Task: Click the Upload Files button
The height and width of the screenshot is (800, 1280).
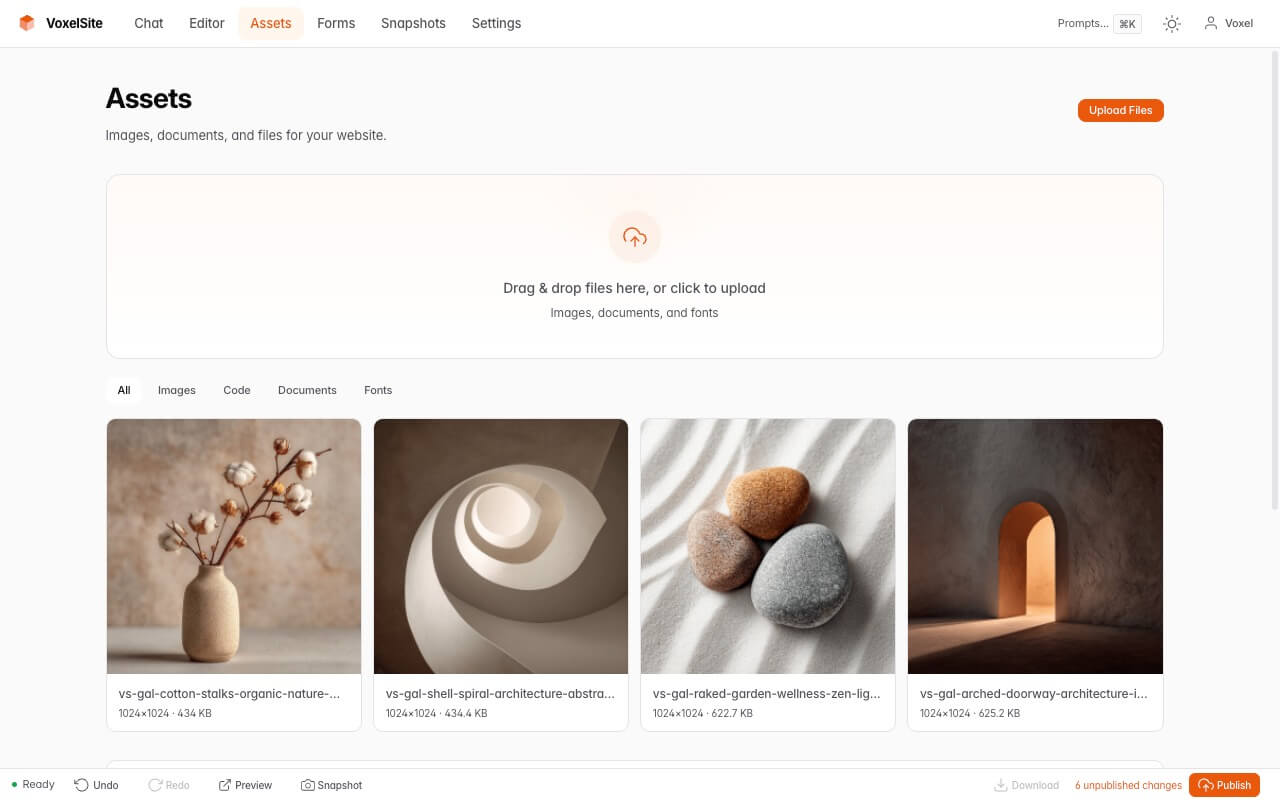Action: click(1120, 110)
